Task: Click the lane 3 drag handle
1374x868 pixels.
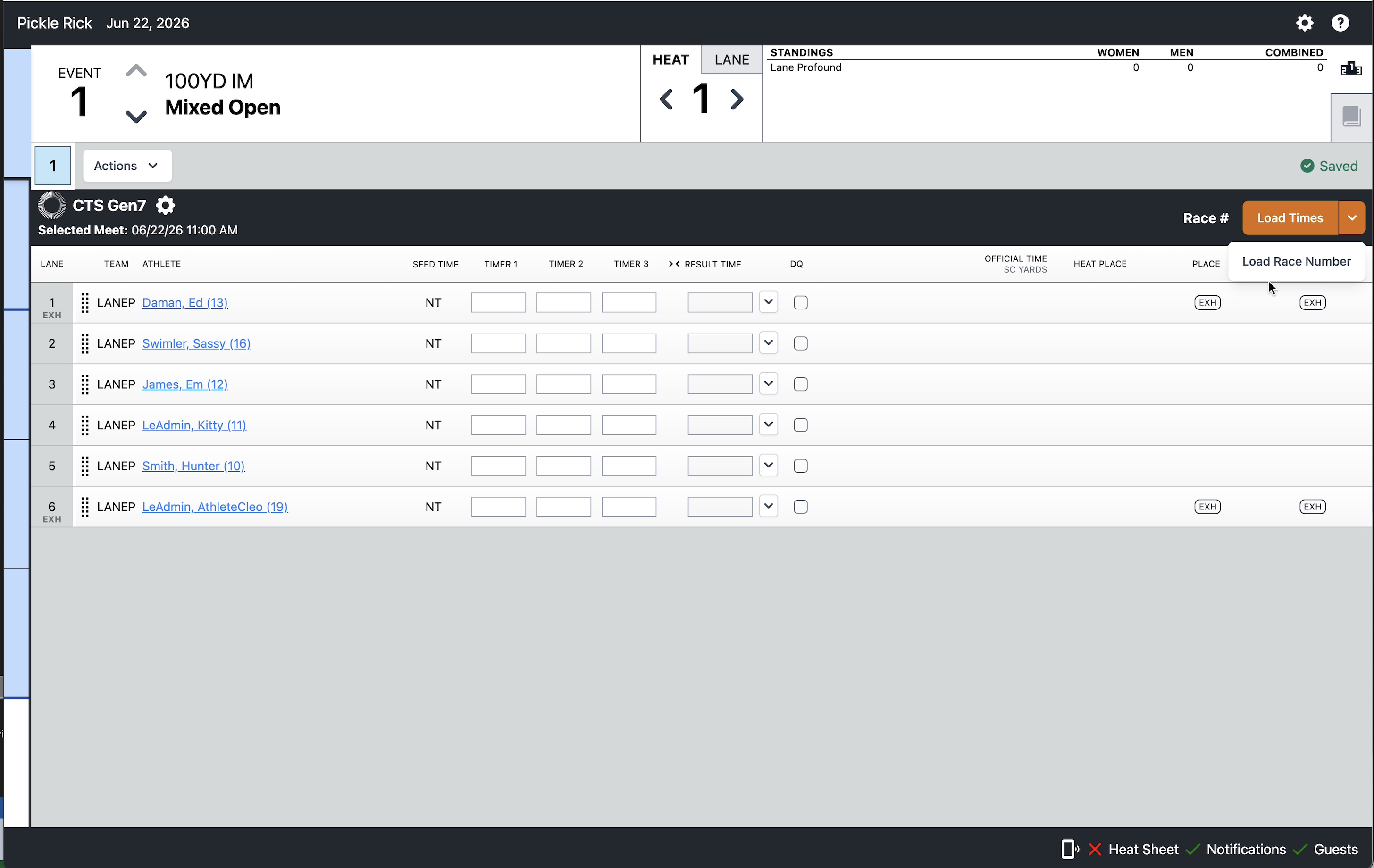Action: 85,384
